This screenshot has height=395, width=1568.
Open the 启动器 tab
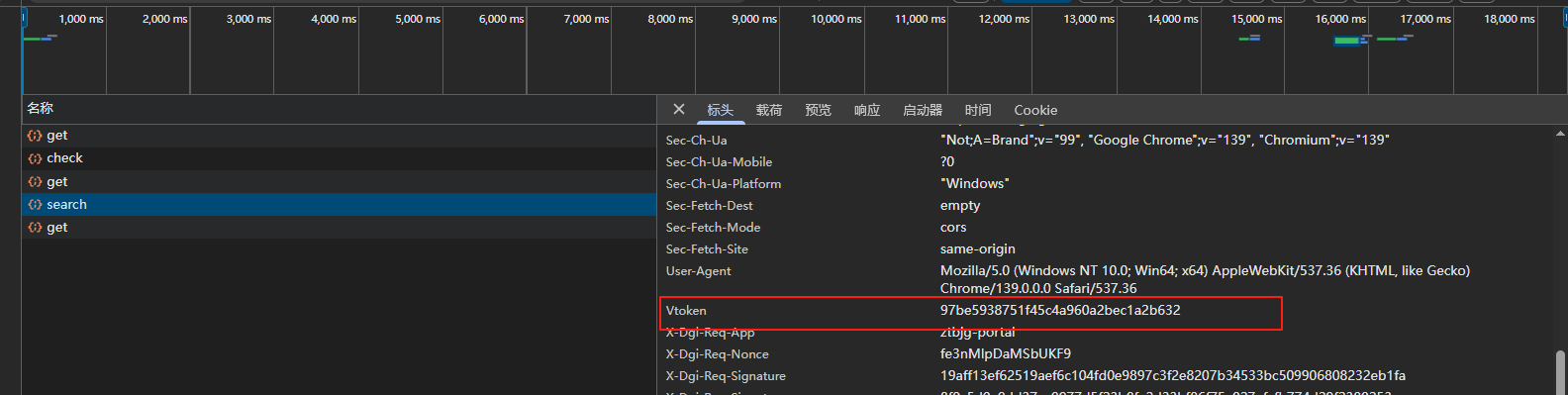click(x=923, y=110)
